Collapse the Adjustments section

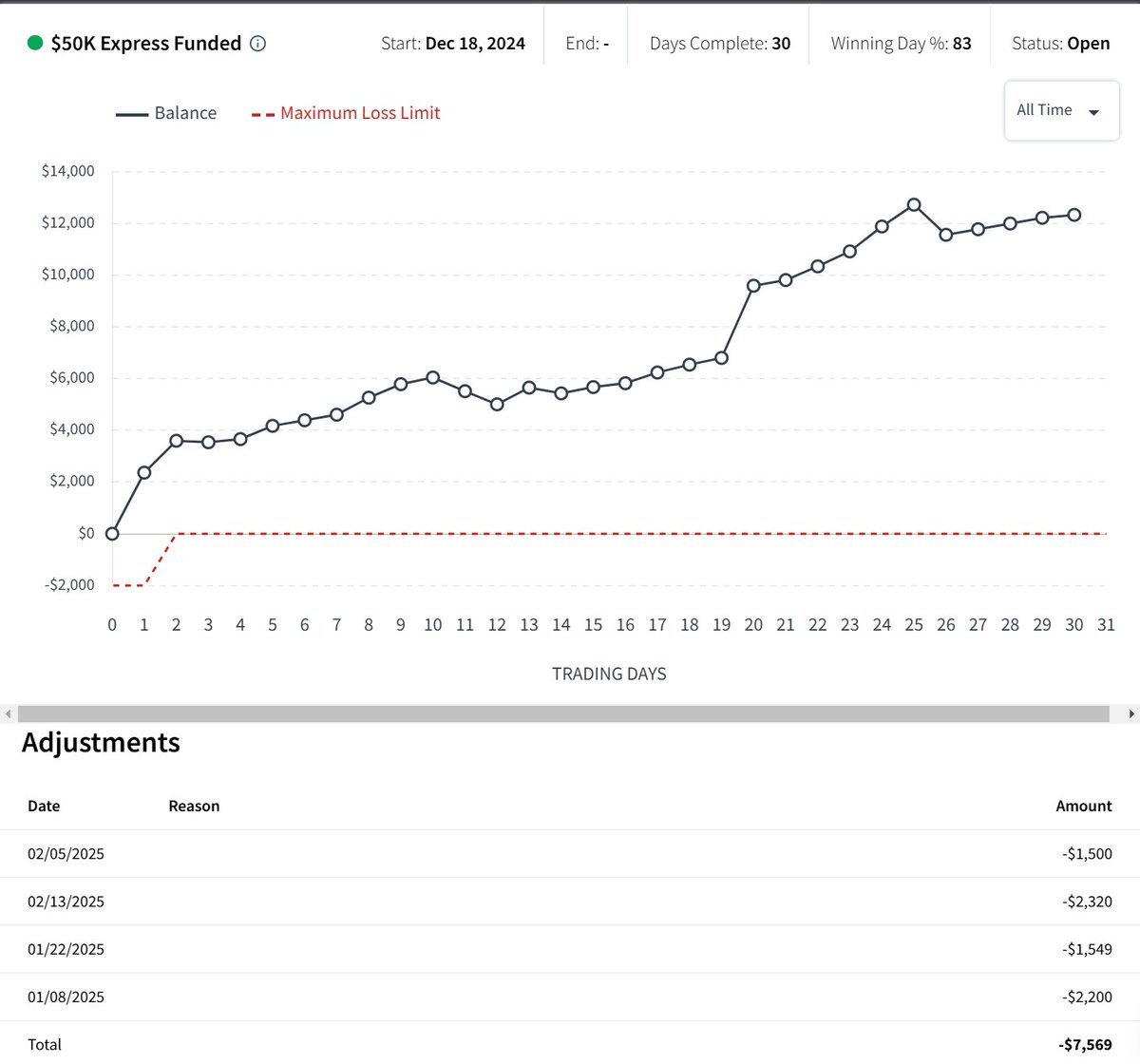102,743
